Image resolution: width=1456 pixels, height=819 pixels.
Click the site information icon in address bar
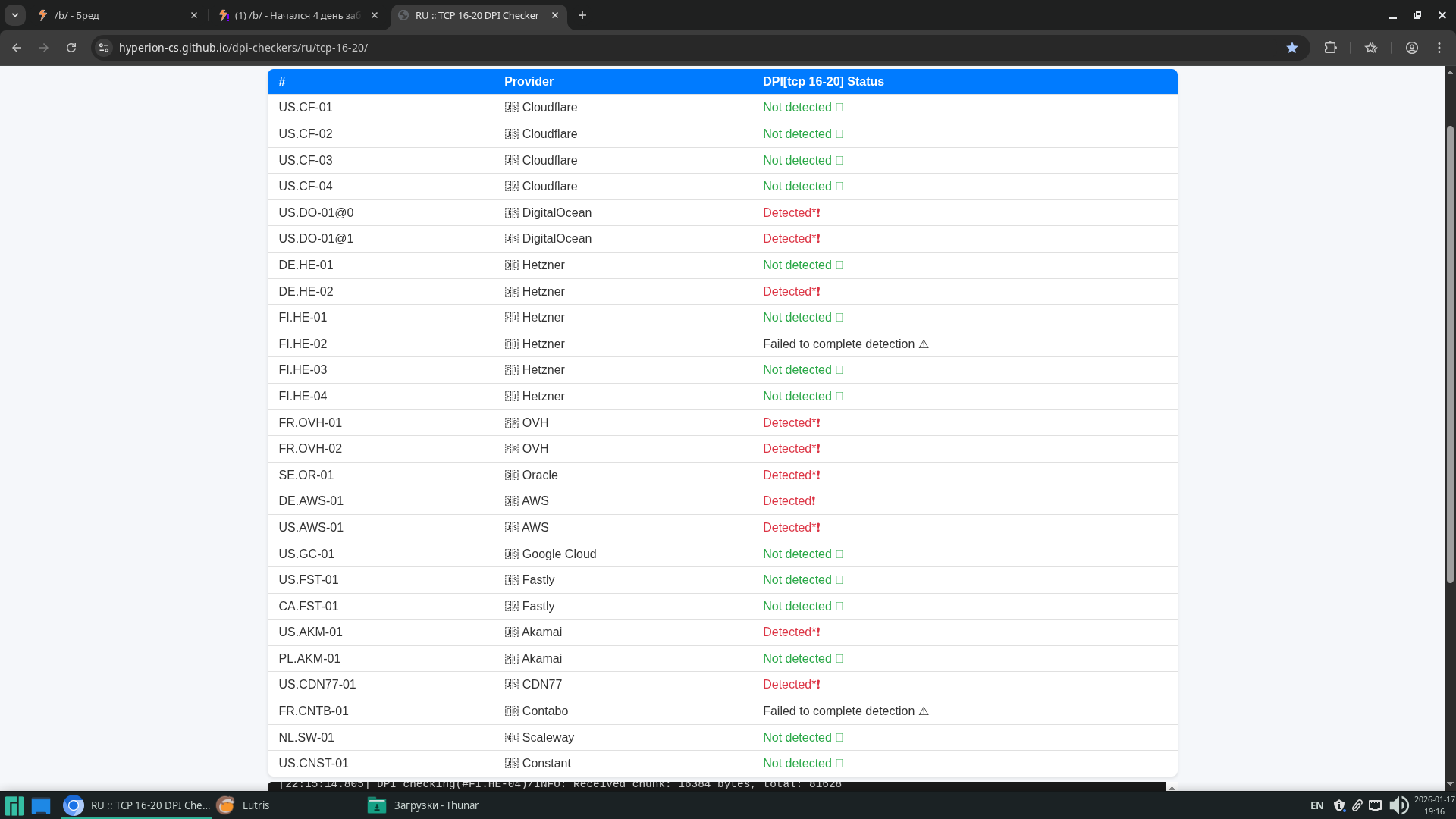point(104,48)
